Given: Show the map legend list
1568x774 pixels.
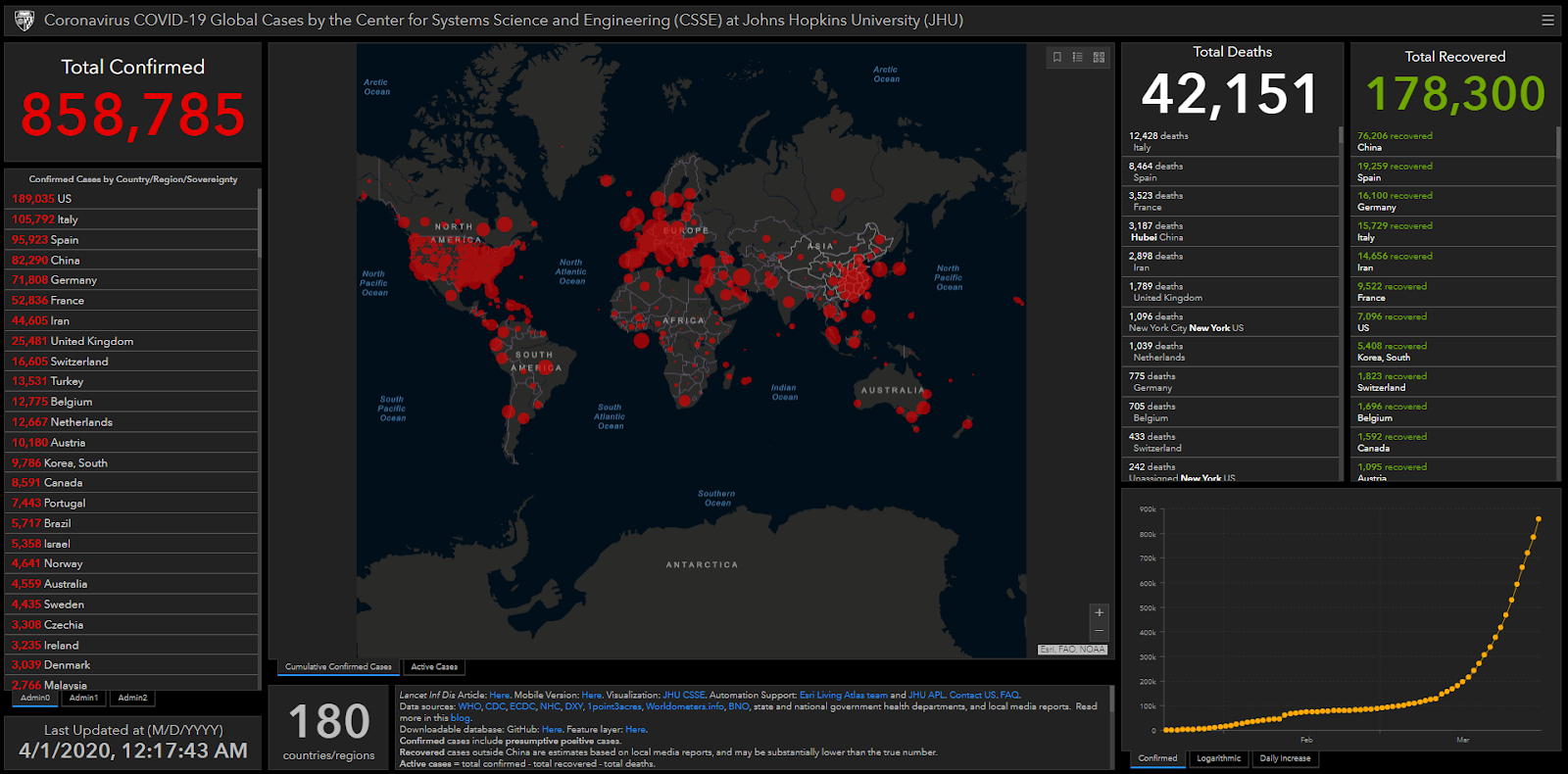Looking at the screenshot, I should (x=1077, y=57).
